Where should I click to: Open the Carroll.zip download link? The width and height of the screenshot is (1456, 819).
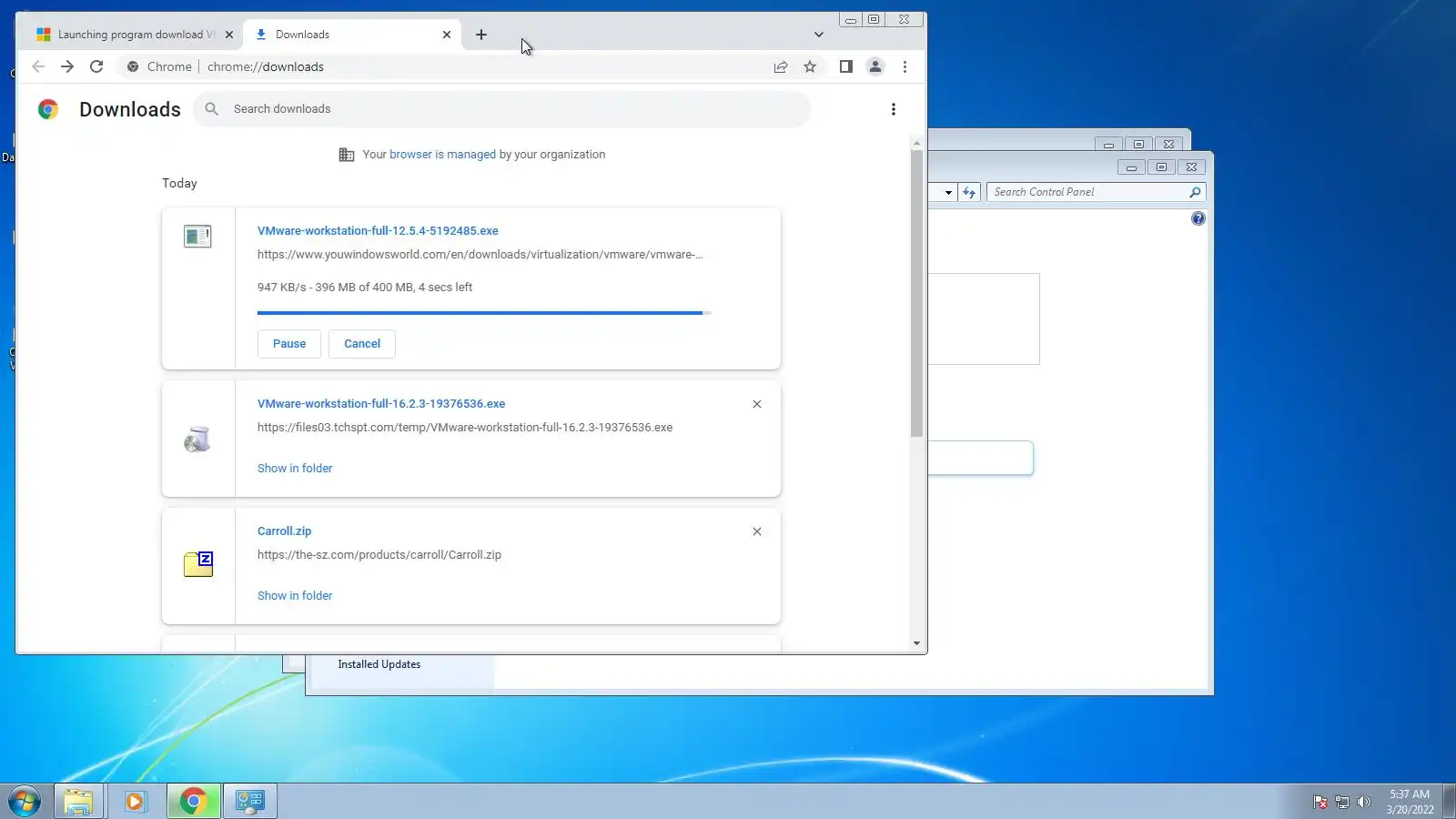click(284, 531)
